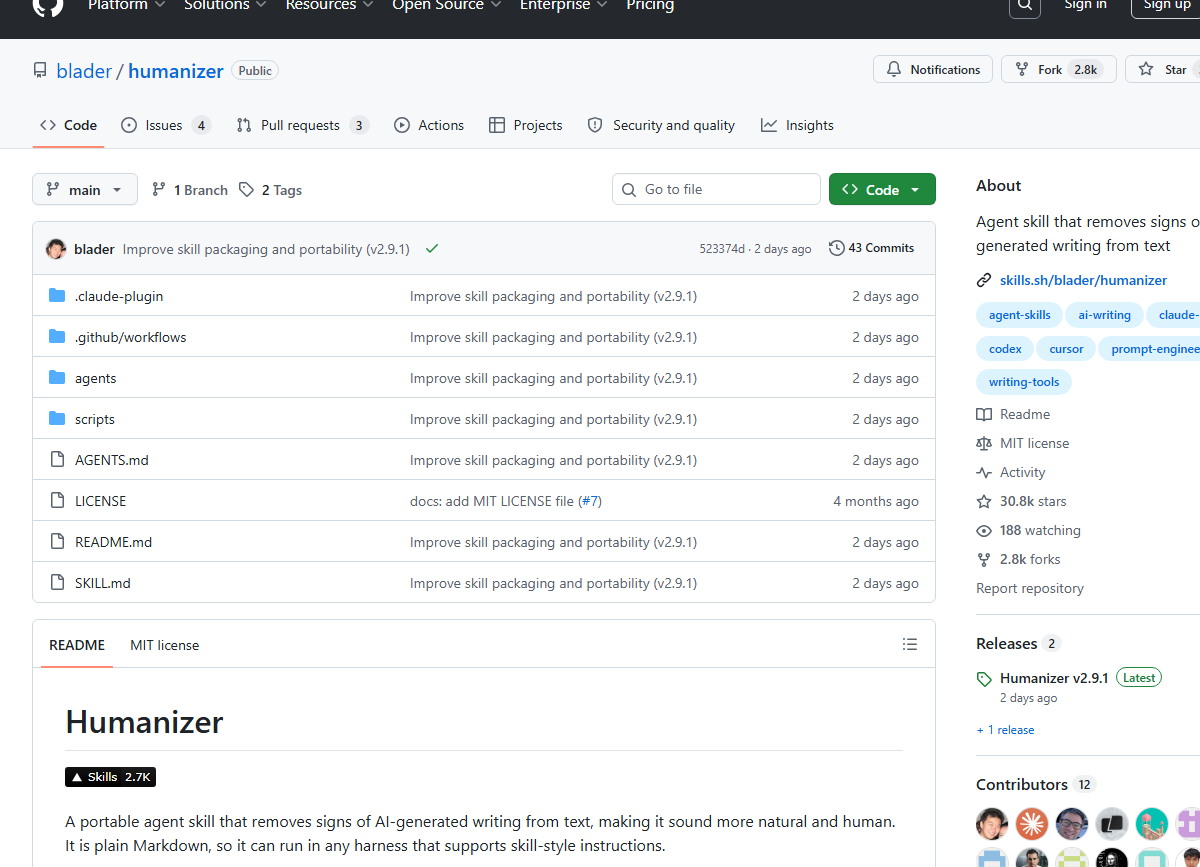Open the AGENTS.md file

pyautogui.click(x=112, y=460)
